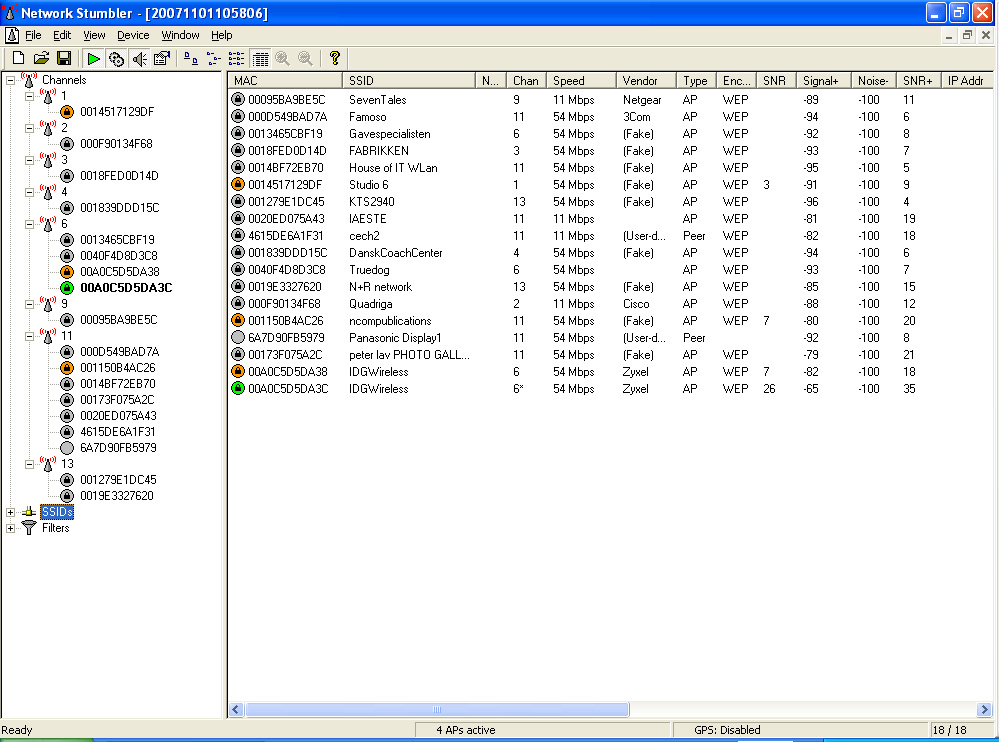Click the New document toolbar icon
Viewport: 999px width, 742px height.
tap(18, 59)
